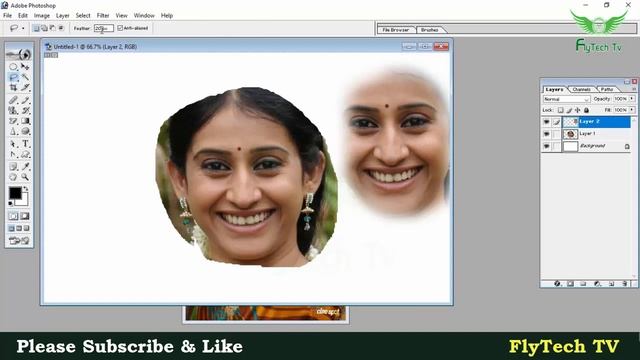The width and height of the screenshot is (640, 360).
Task: Delete layer trash icon
Action: [x=624, y=284]
